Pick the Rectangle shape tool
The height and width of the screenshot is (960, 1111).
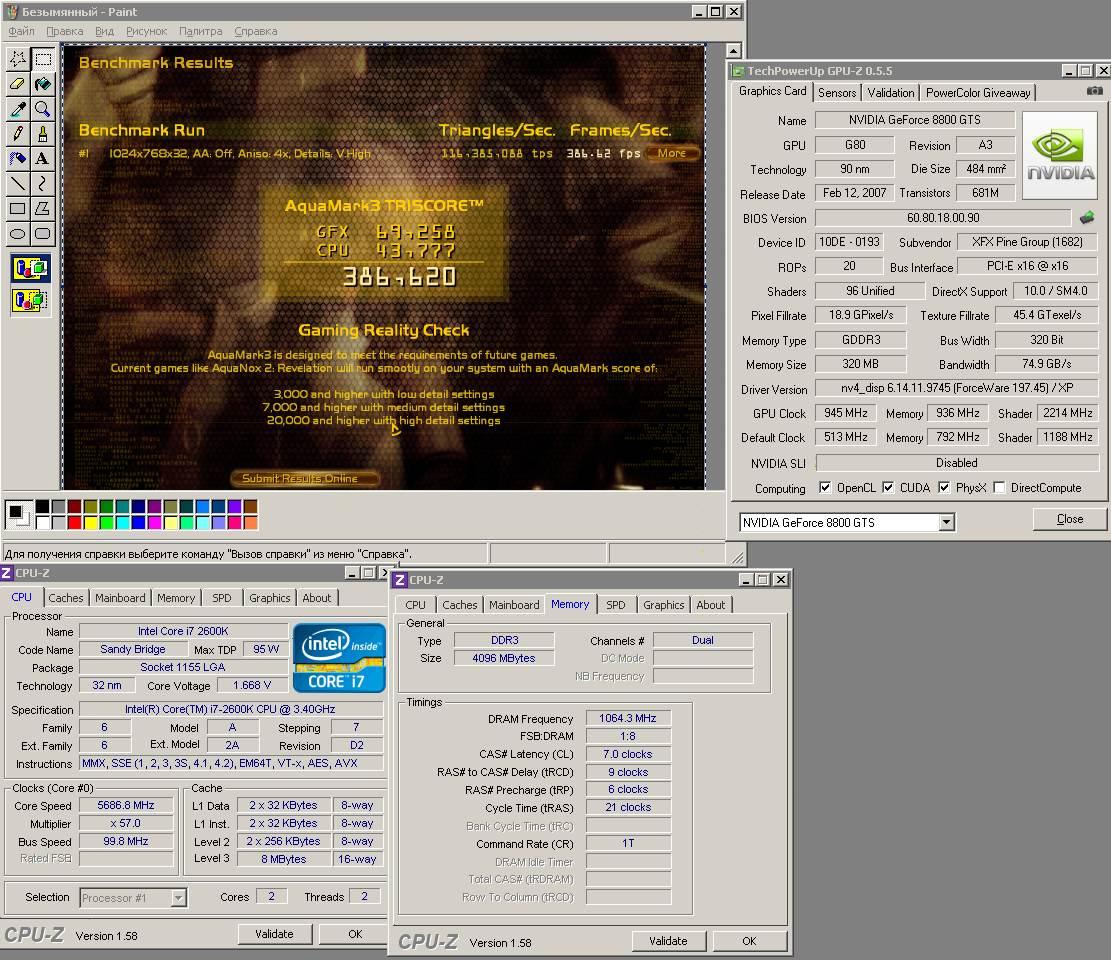coord(18,208)
